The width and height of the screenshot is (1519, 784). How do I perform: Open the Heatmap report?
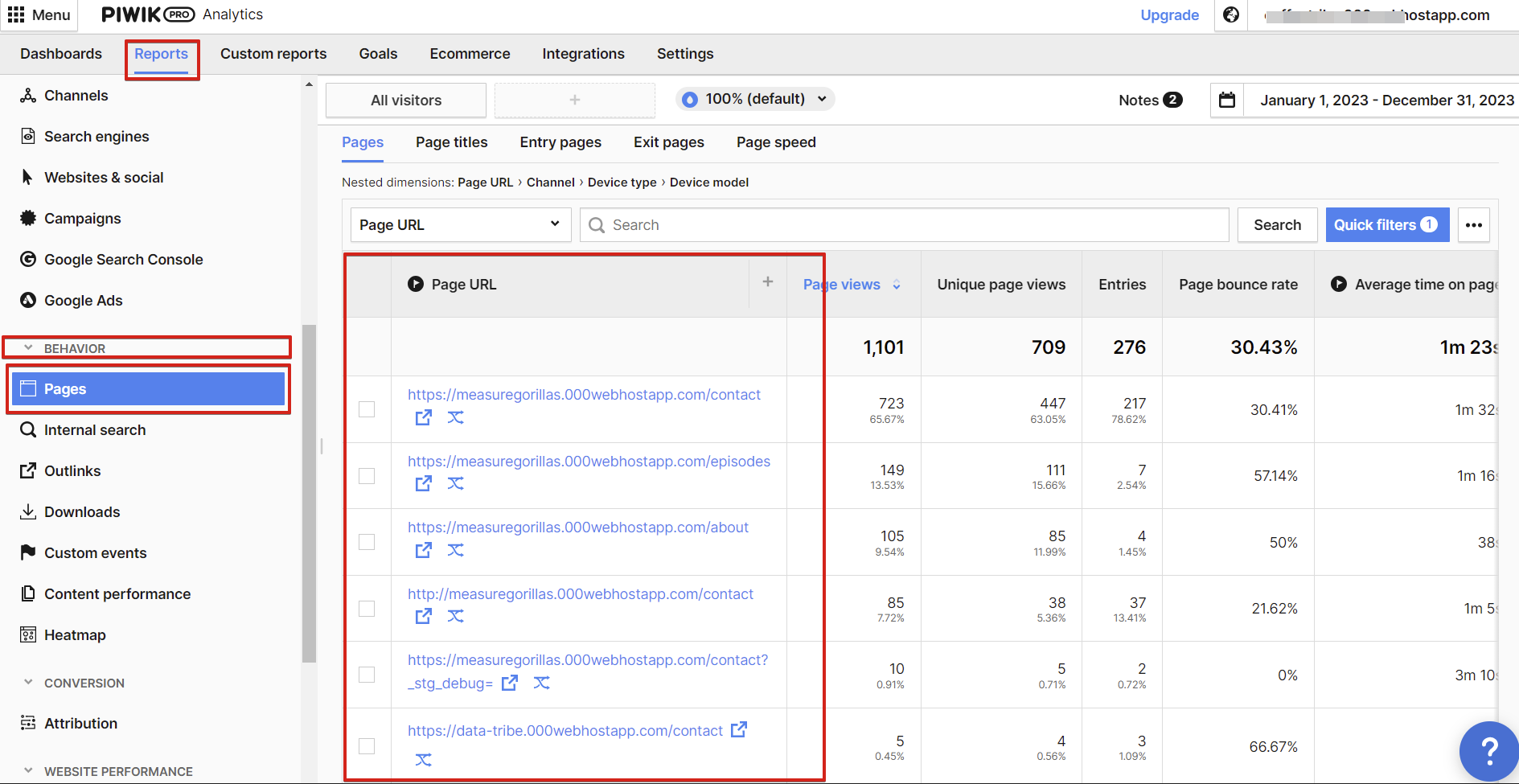click(x=75, y=634)
